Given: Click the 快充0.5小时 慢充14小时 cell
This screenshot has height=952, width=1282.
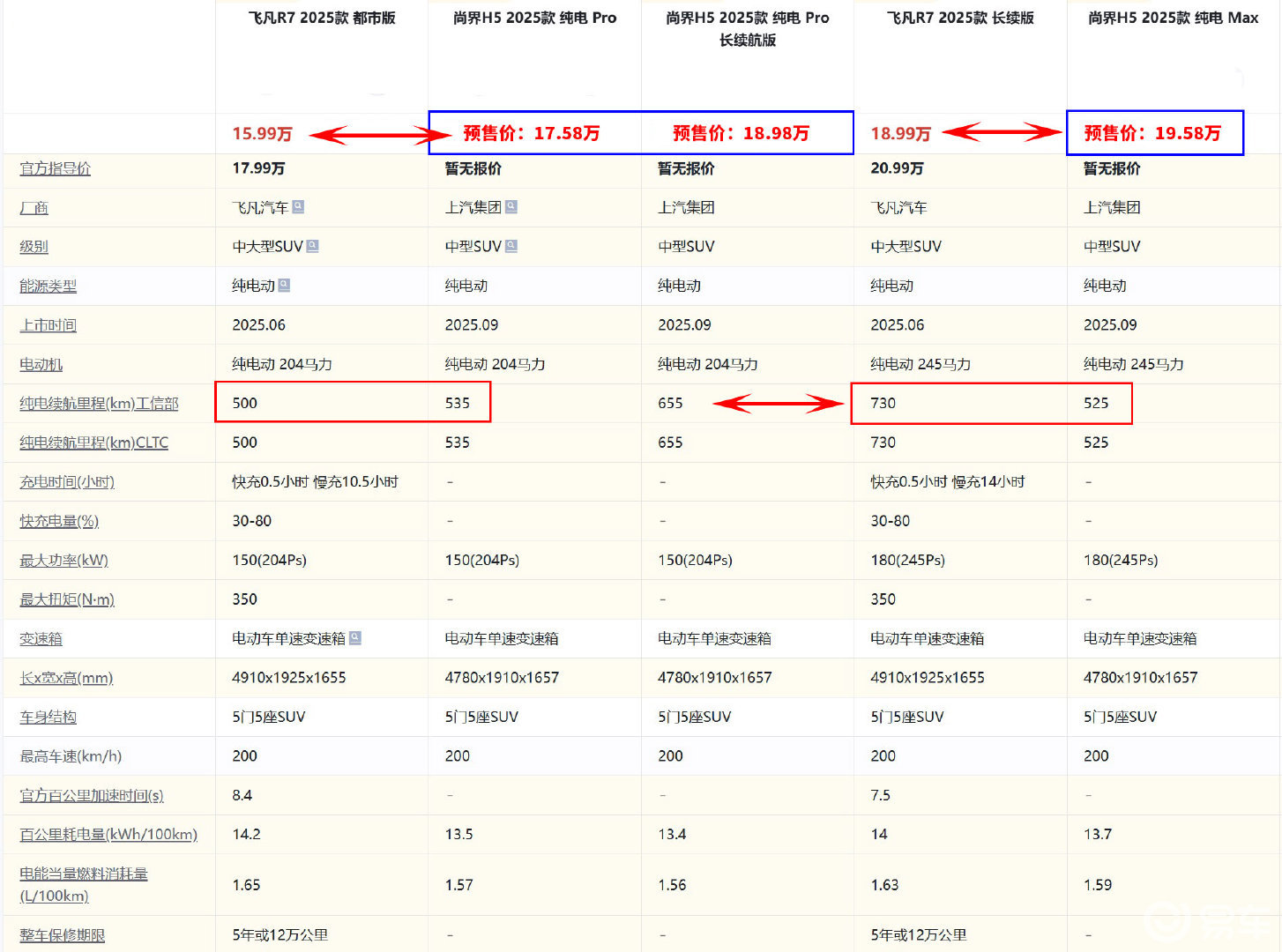Looking at the screenshot, I should tap(947, 482).
